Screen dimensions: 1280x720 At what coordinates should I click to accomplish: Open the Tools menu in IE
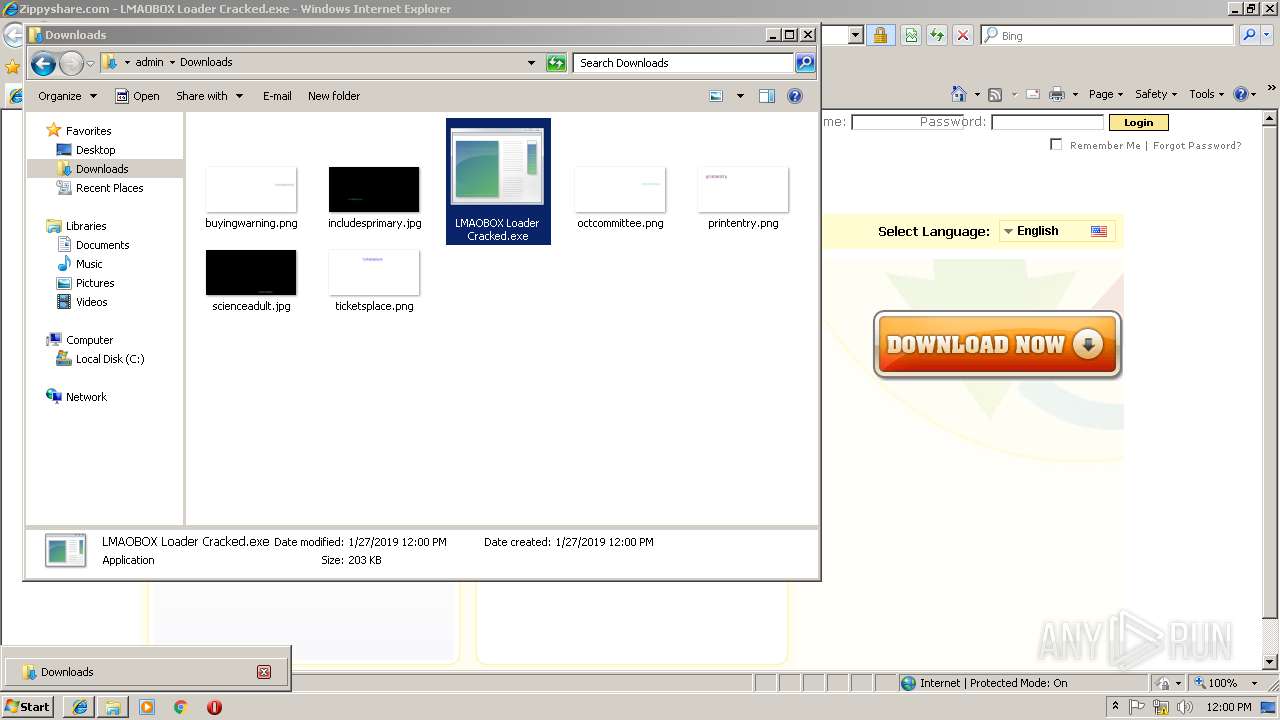pos(1207,94)
